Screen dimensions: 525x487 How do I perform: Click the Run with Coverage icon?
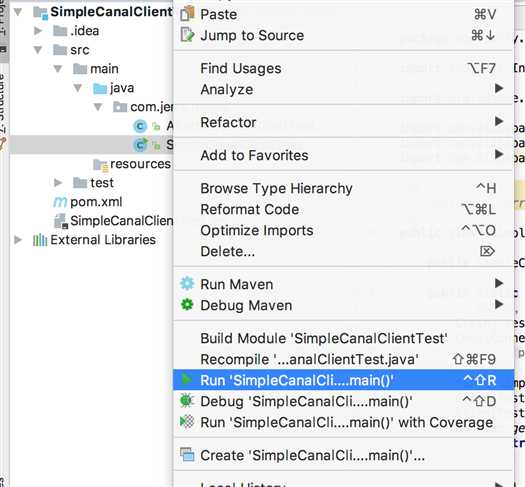(x=187, y=422)
